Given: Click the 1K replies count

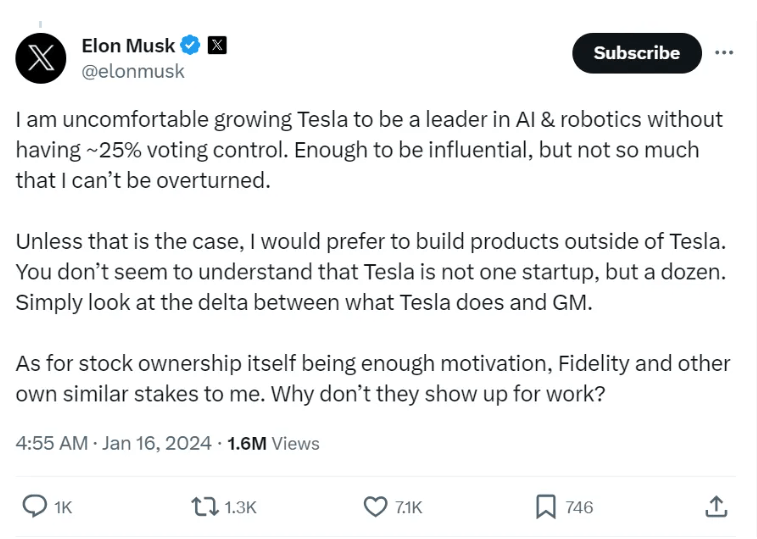Looking at the screenshot, I should pos(63,508).
